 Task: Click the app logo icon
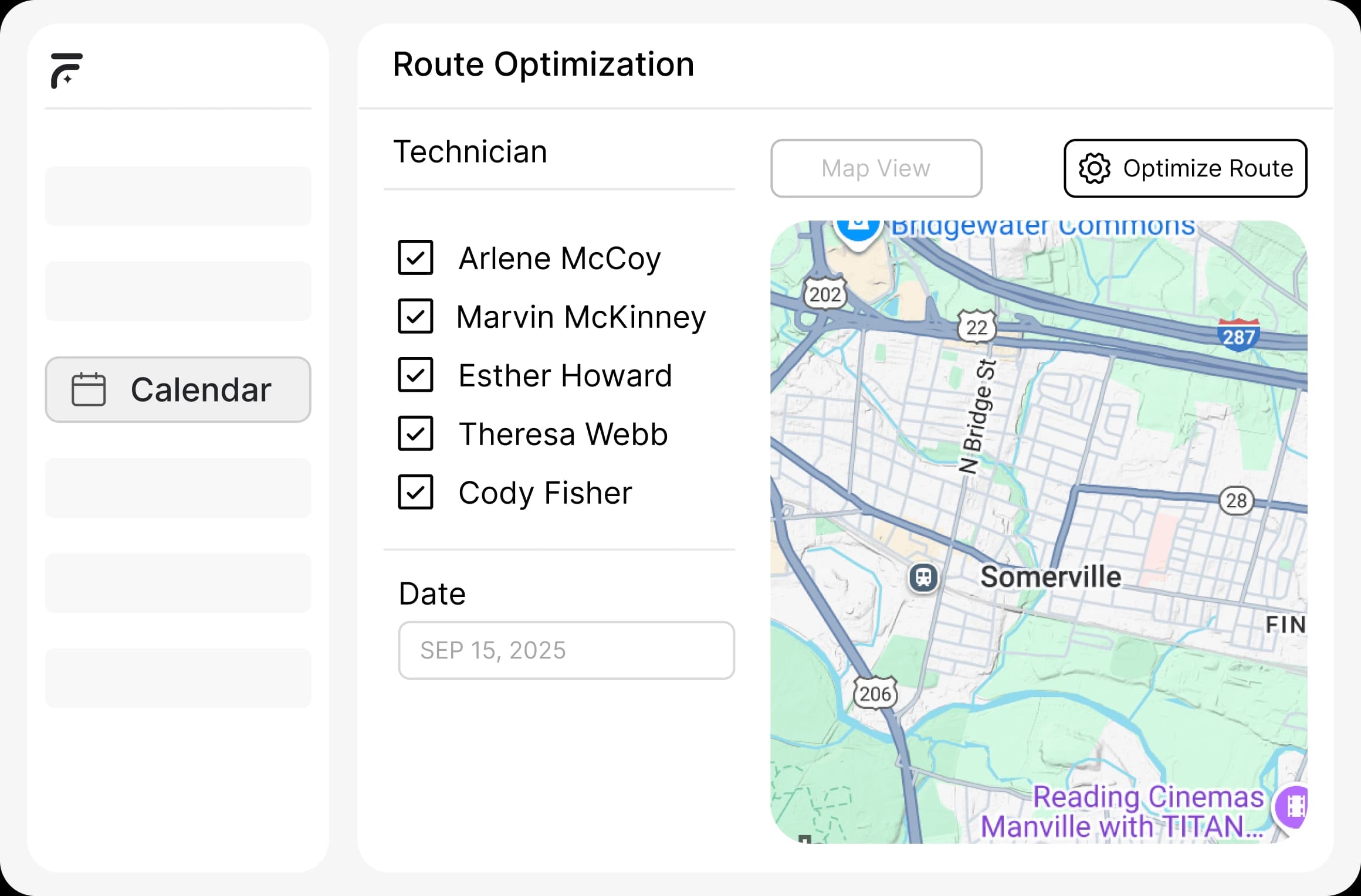point(66,71)
